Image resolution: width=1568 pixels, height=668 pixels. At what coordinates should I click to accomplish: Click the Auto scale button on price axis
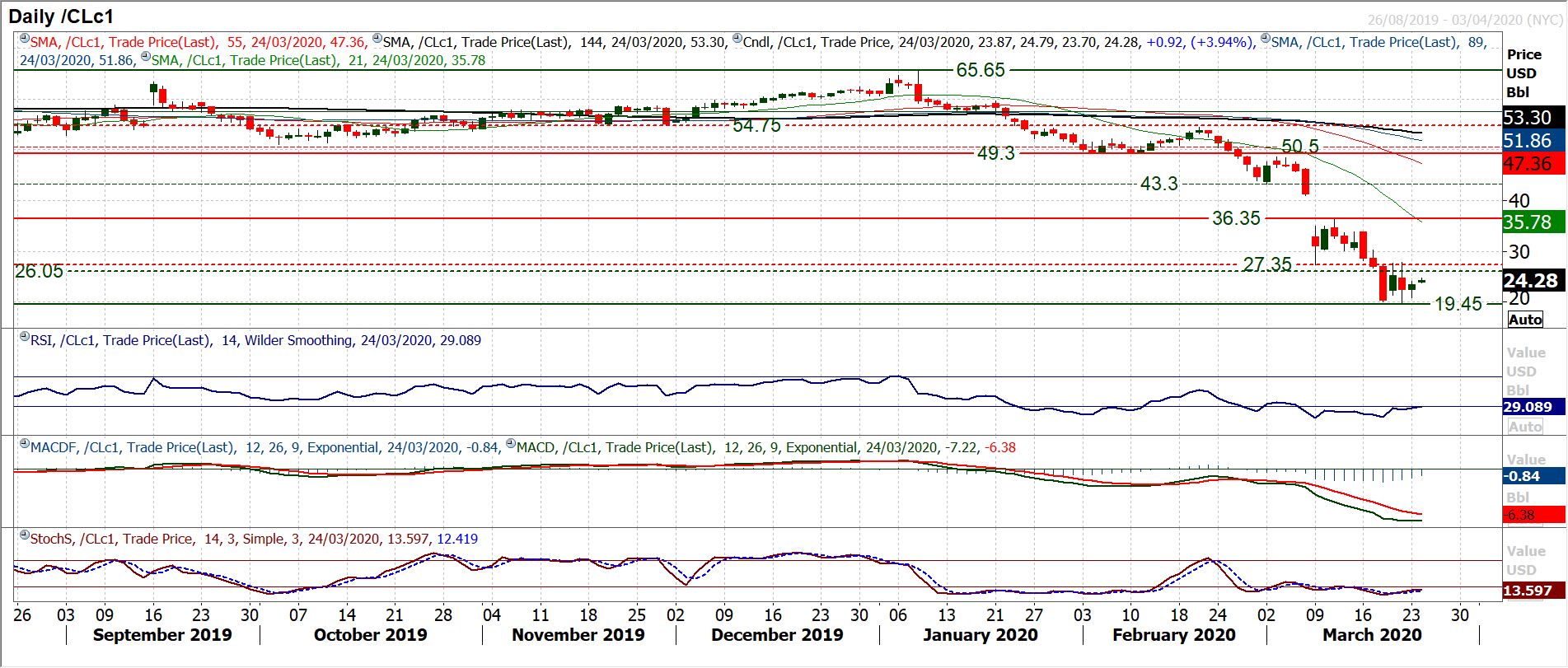[x=1525, y=320]
